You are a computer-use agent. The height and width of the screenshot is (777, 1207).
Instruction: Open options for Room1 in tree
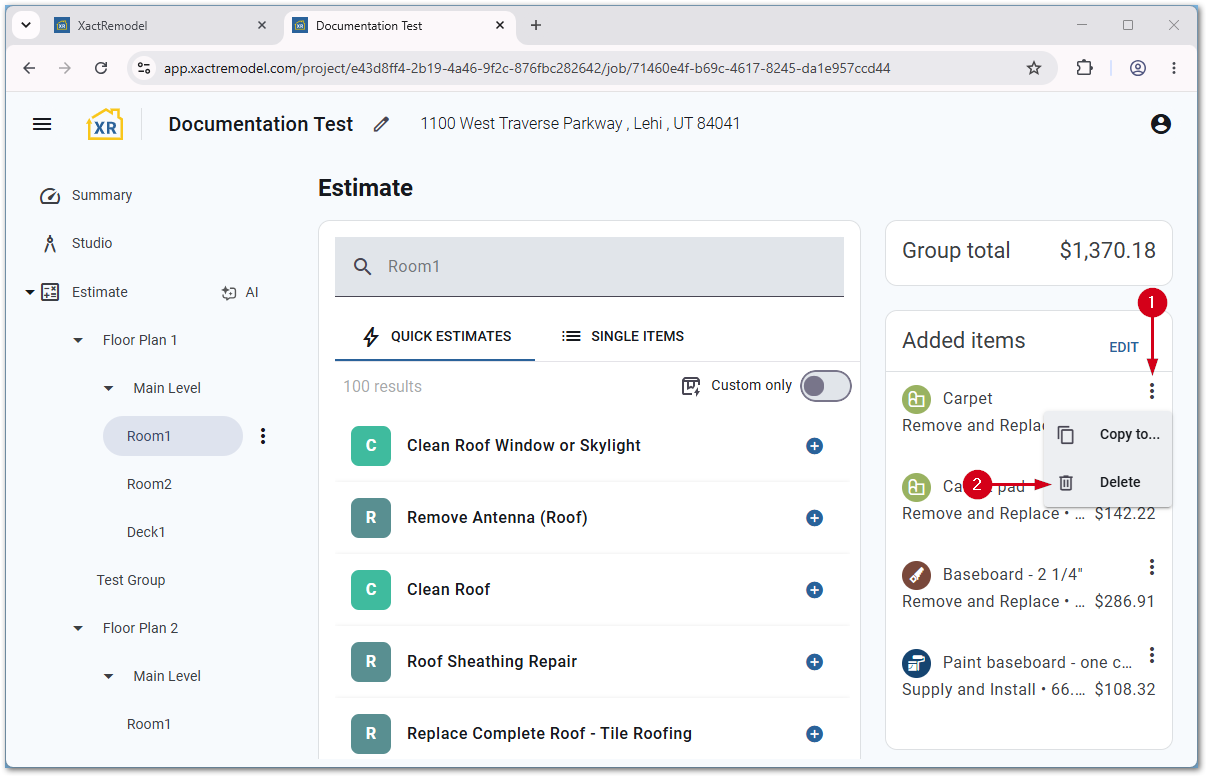point(263,436)
